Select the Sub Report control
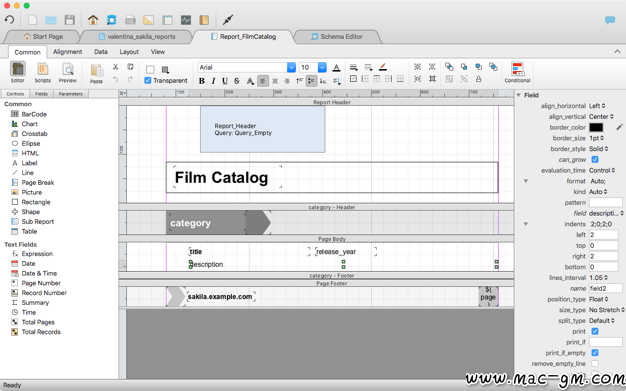 (x=38, y=222)
